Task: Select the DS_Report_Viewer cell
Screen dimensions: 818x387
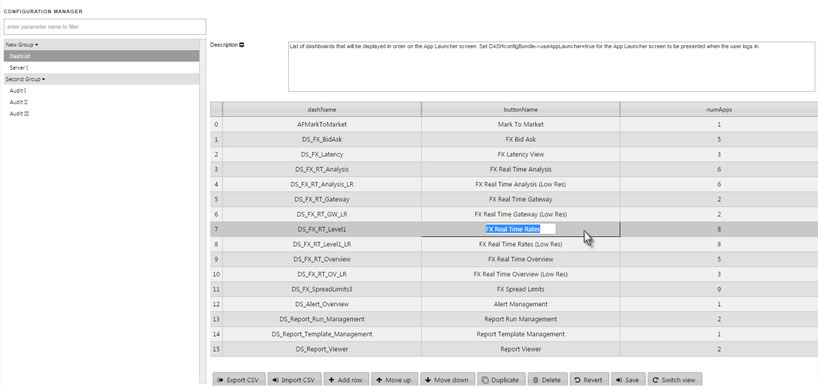Action: (322, 349)
